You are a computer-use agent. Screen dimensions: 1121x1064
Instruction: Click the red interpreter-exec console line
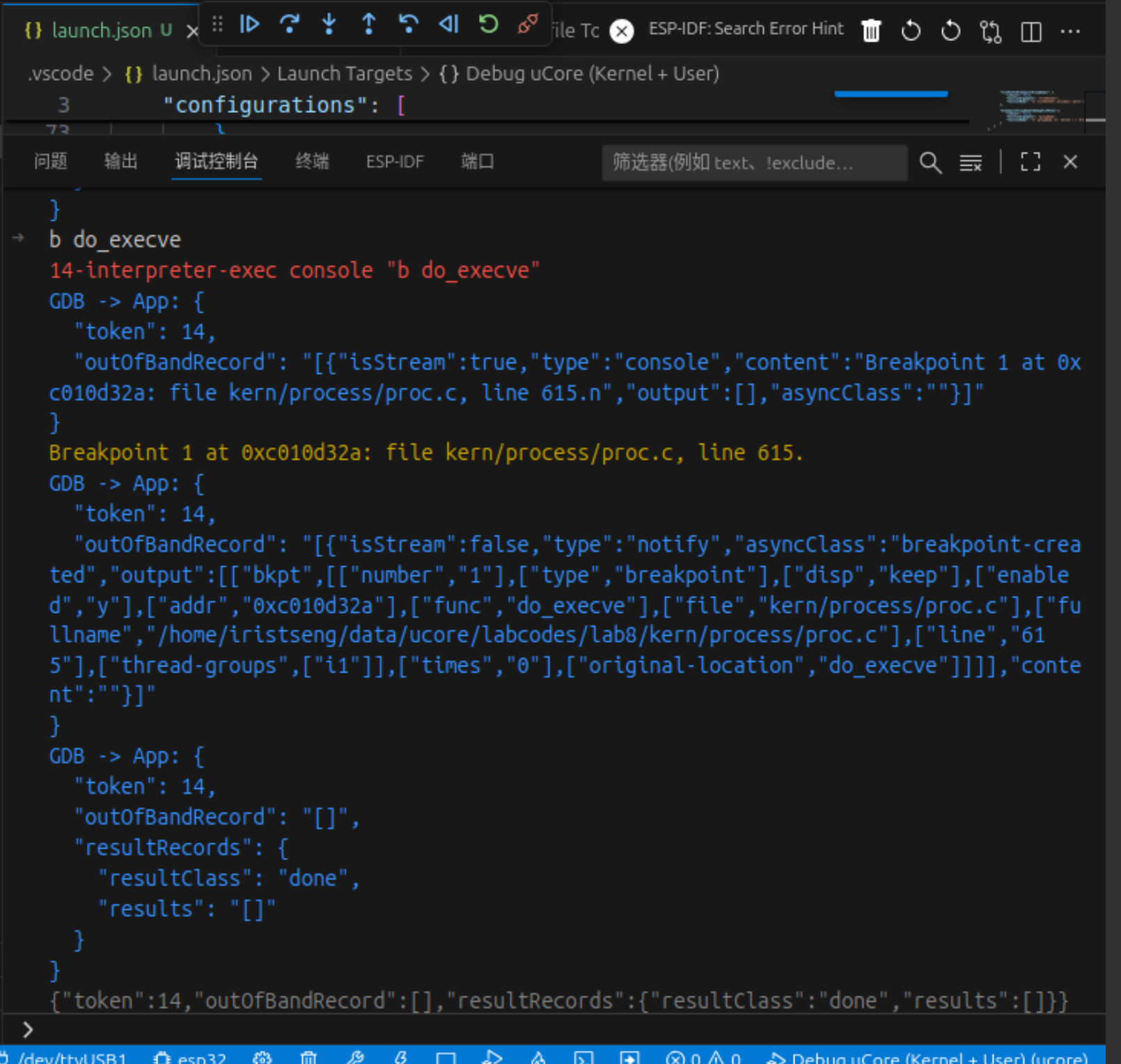point(295,270)
